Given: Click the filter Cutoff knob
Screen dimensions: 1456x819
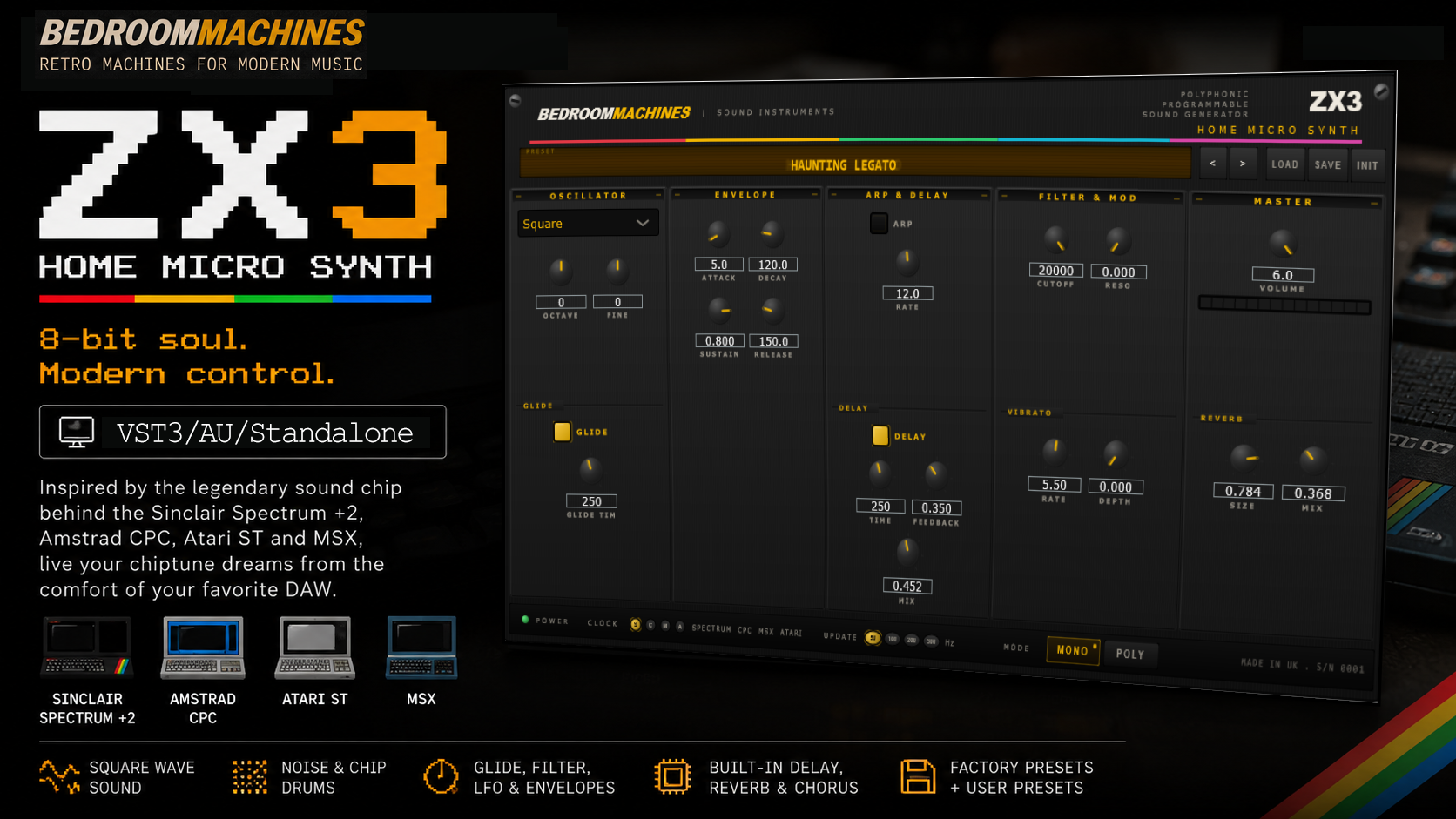Looking at the screenshot, I should coord(1055,238).
